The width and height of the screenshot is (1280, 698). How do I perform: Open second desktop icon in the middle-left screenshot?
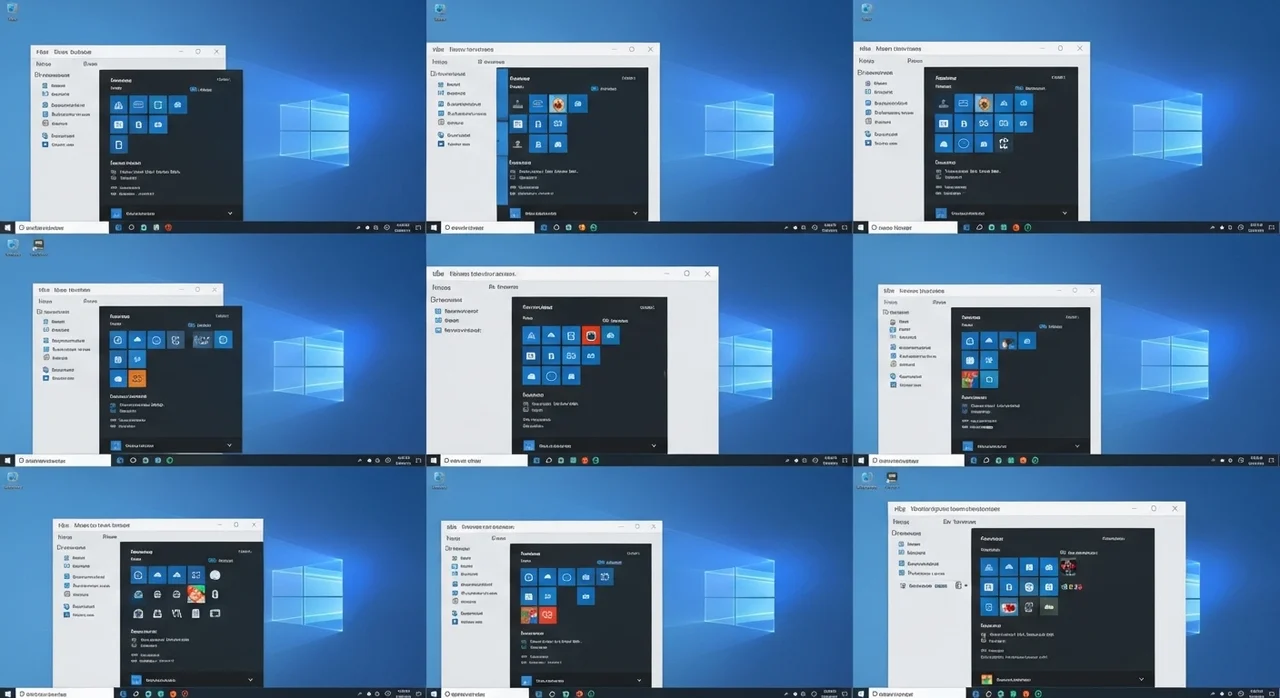(x=39, y=245)
